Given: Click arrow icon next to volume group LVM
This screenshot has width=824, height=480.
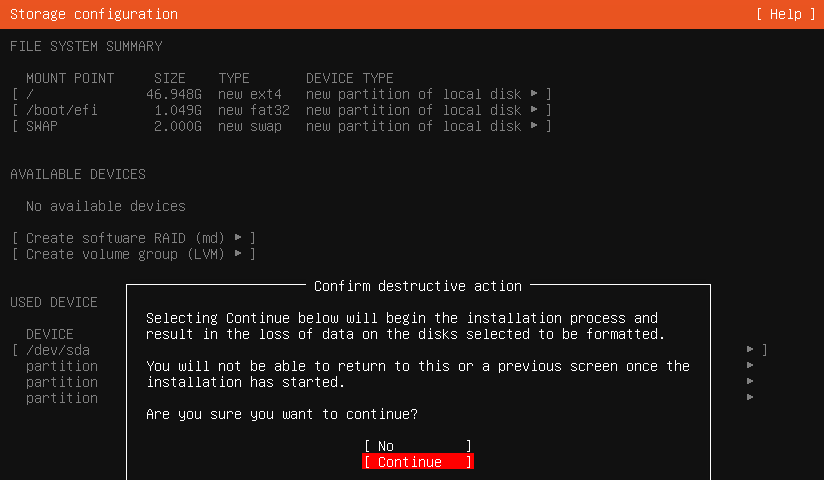Looking at the screenshot, I should pos(238,254).
